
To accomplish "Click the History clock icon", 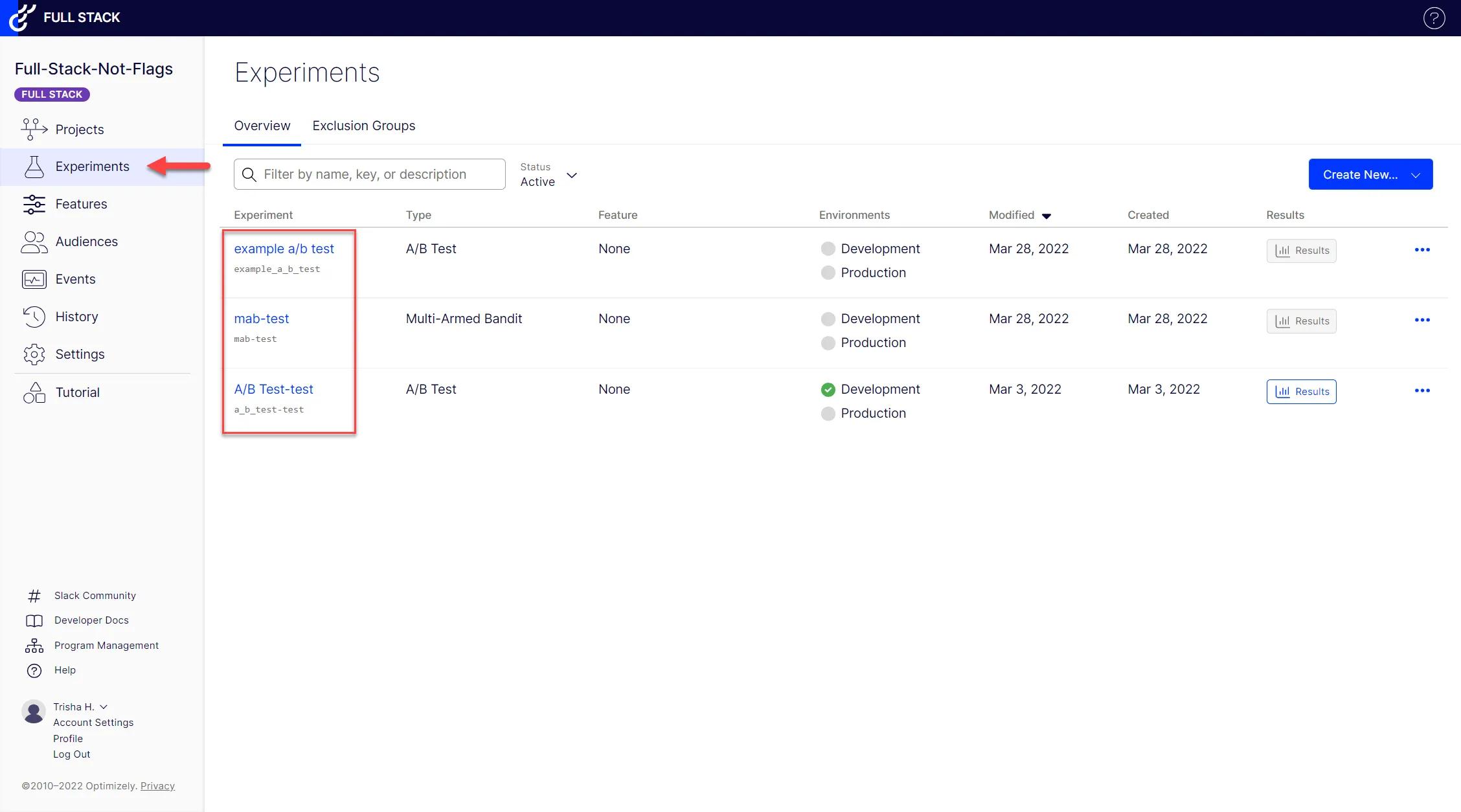I will click(34, 317).
